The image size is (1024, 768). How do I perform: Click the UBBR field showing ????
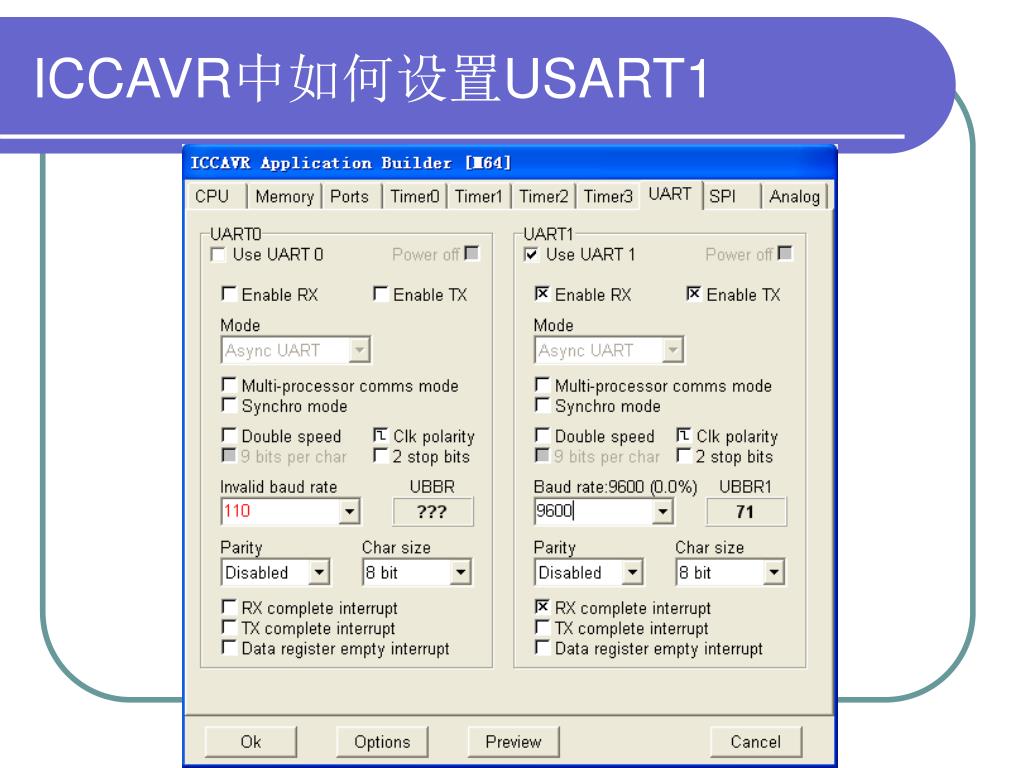[432, 511]
